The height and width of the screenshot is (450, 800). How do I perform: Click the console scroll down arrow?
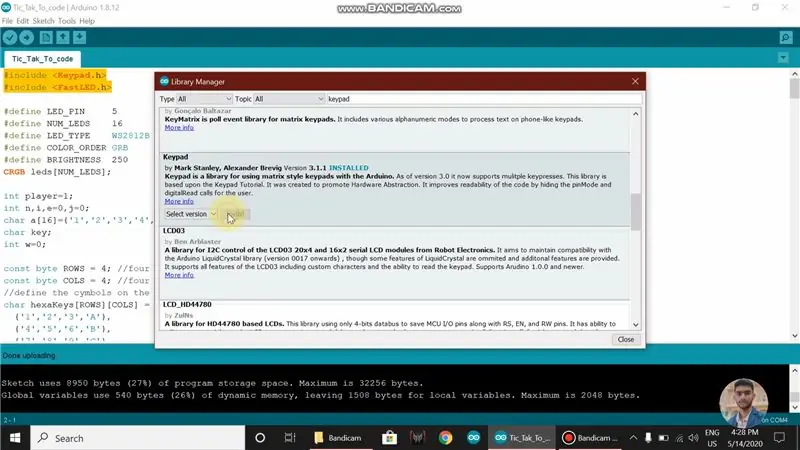point(794,408)
